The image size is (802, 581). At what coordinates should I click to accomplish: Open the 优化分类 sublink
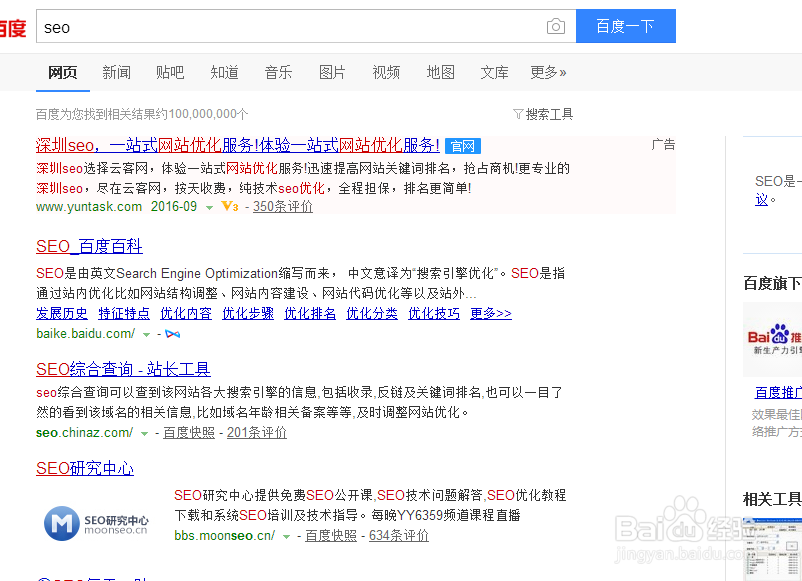(372, 314)
